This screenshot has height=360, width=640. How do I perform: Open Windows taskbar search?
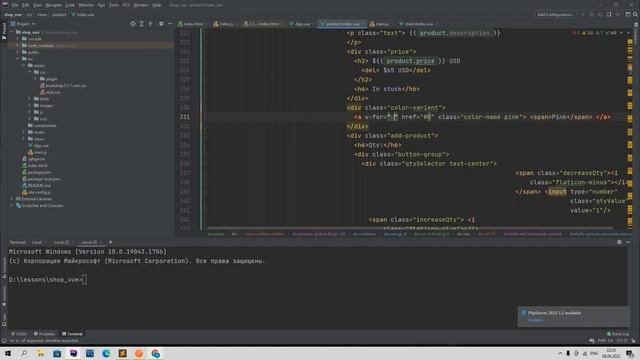click(x=24, y=353)
